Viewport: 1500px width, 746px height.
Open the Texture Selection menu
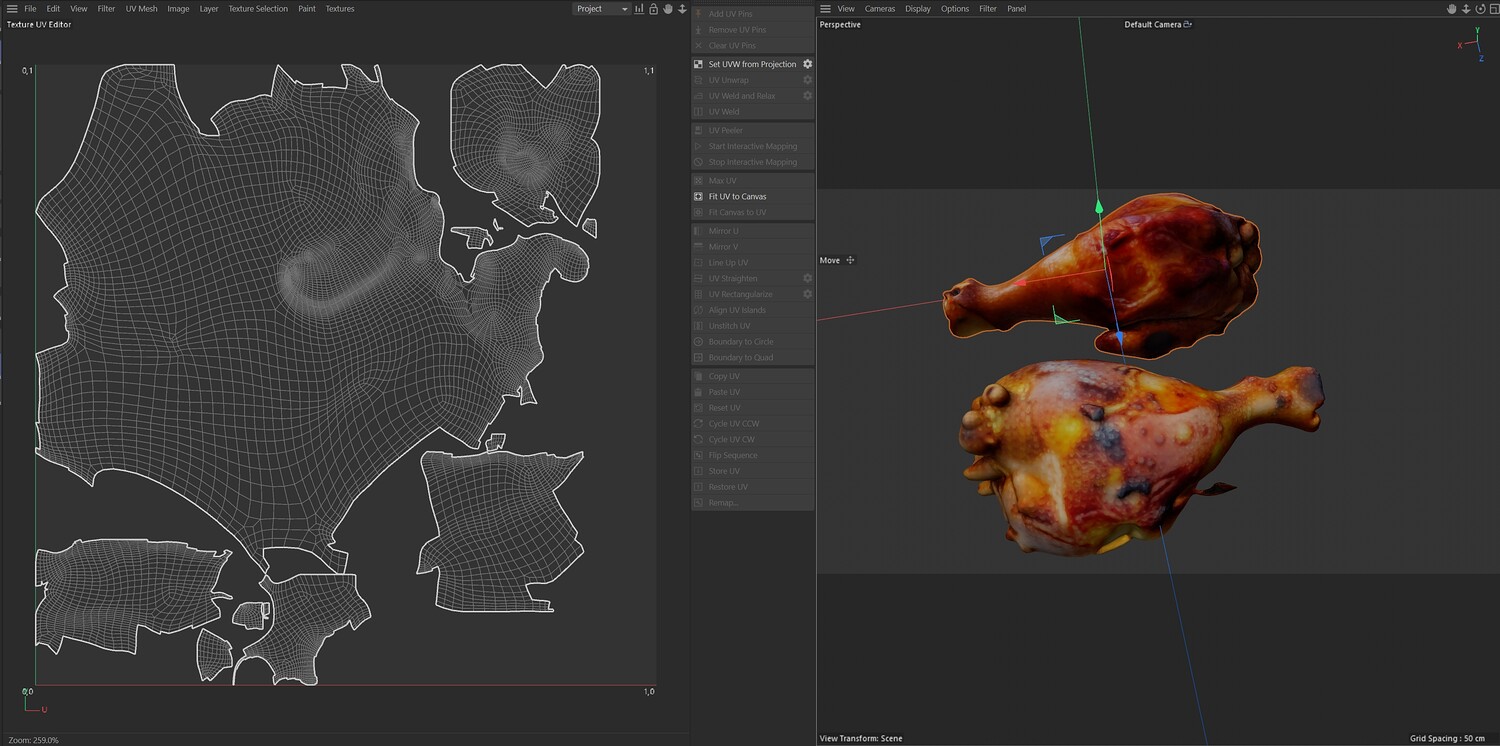[x=258, y=9]
